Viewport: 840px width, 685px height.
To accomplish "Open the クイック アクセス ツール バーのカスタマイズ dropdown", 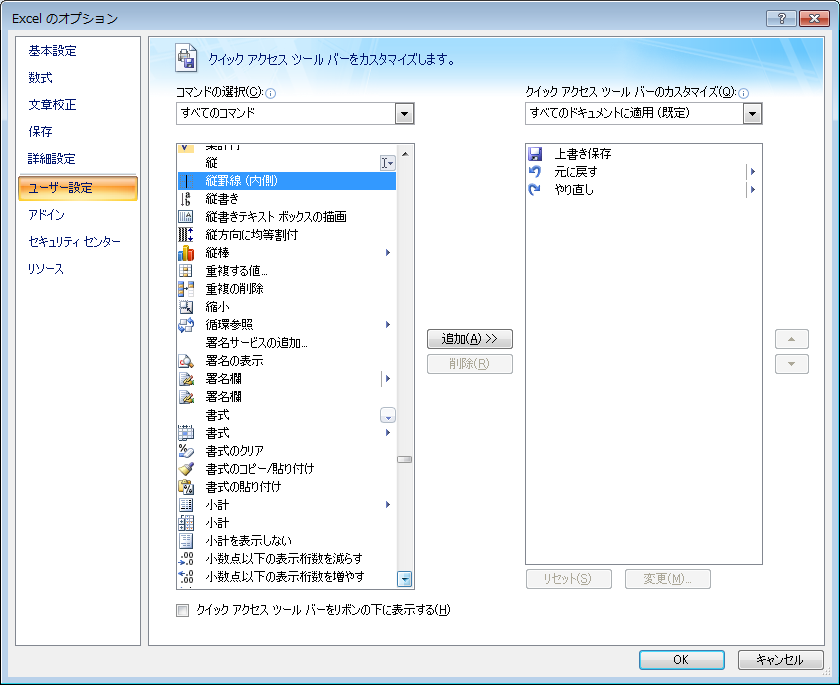I will point(752,113).
